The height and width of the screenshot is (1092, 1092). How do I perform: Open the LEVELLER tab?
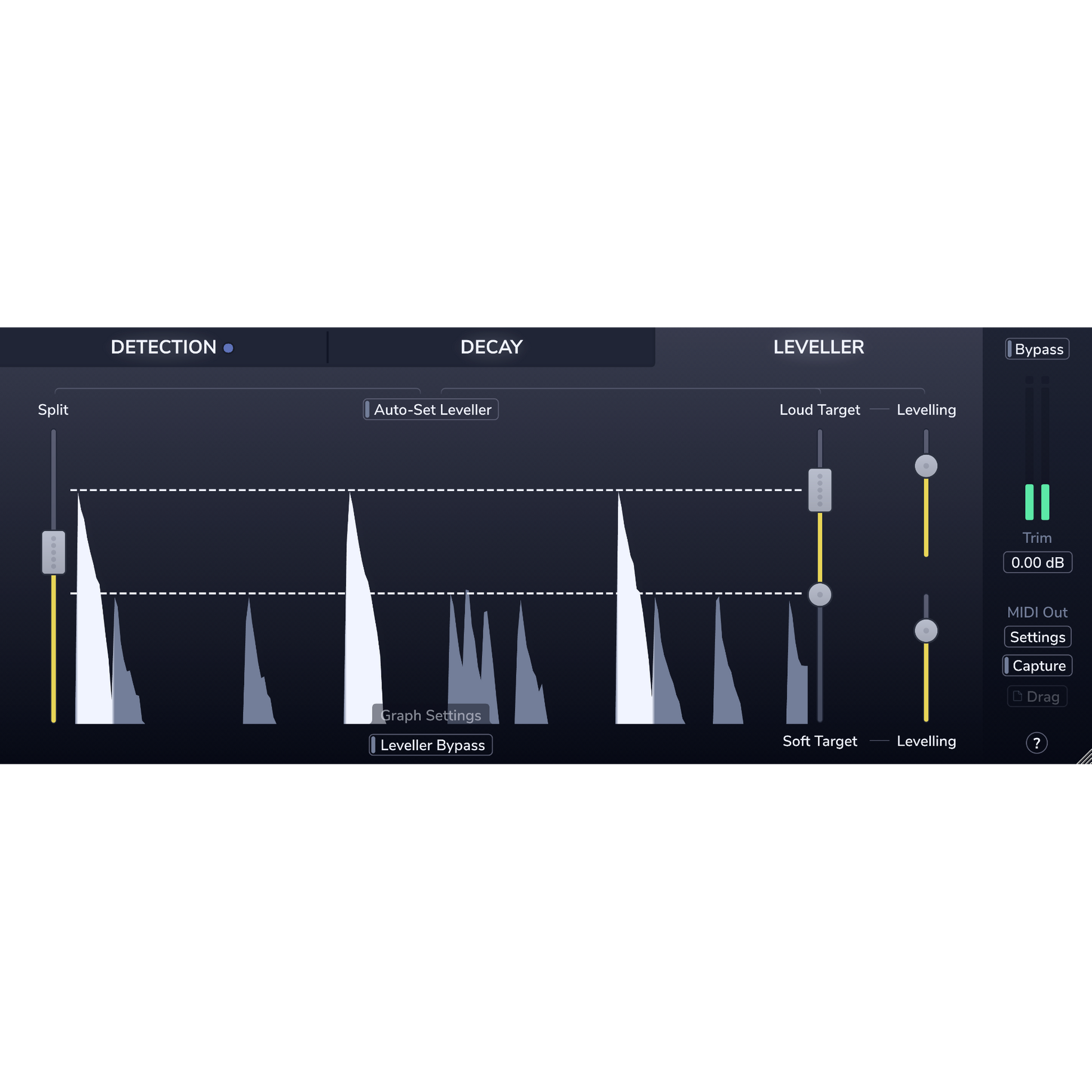pos(818,347)
